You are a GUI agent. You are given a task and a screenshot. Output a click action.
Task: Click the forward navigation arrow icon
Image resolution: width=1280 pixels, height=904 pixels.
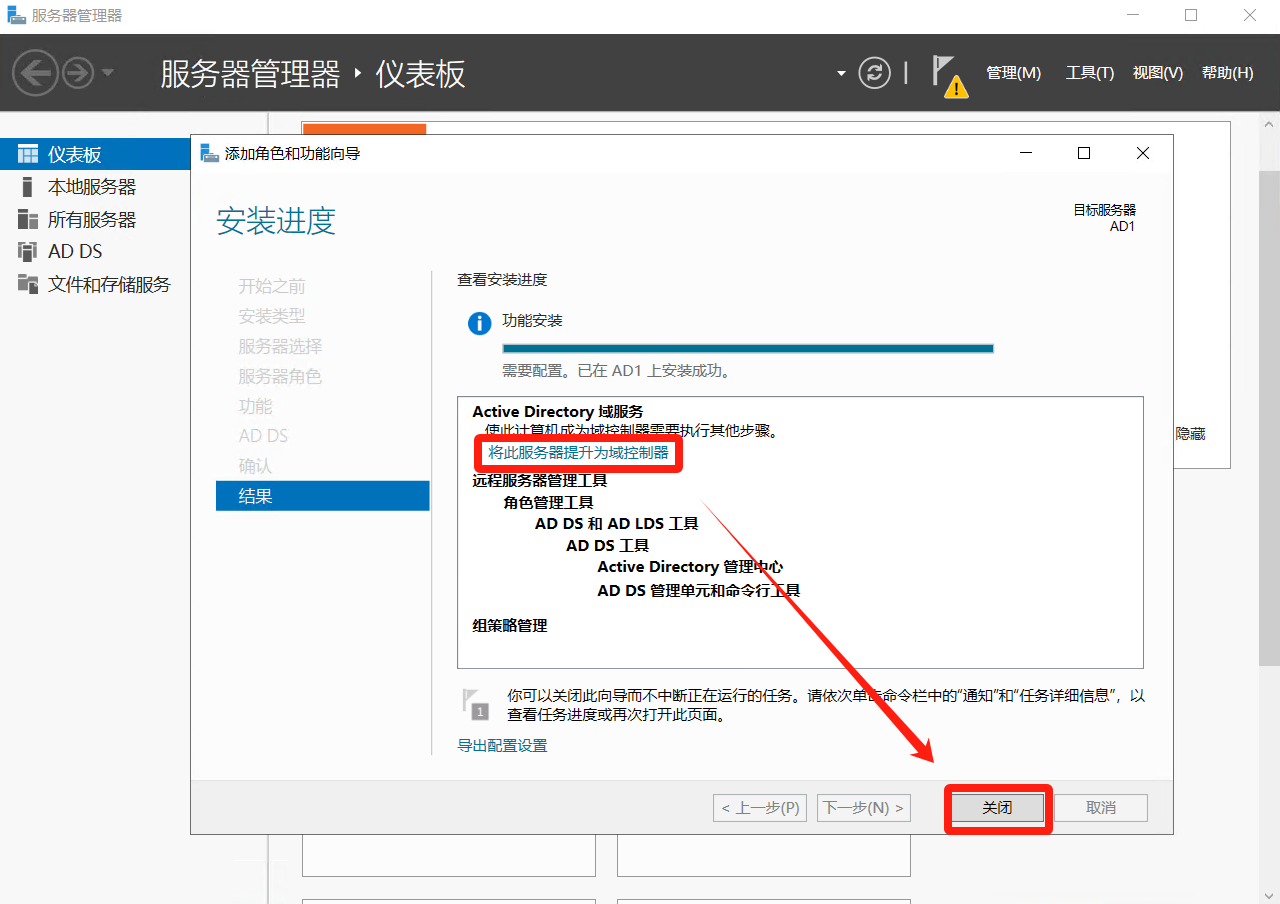[x=77, y=73]
